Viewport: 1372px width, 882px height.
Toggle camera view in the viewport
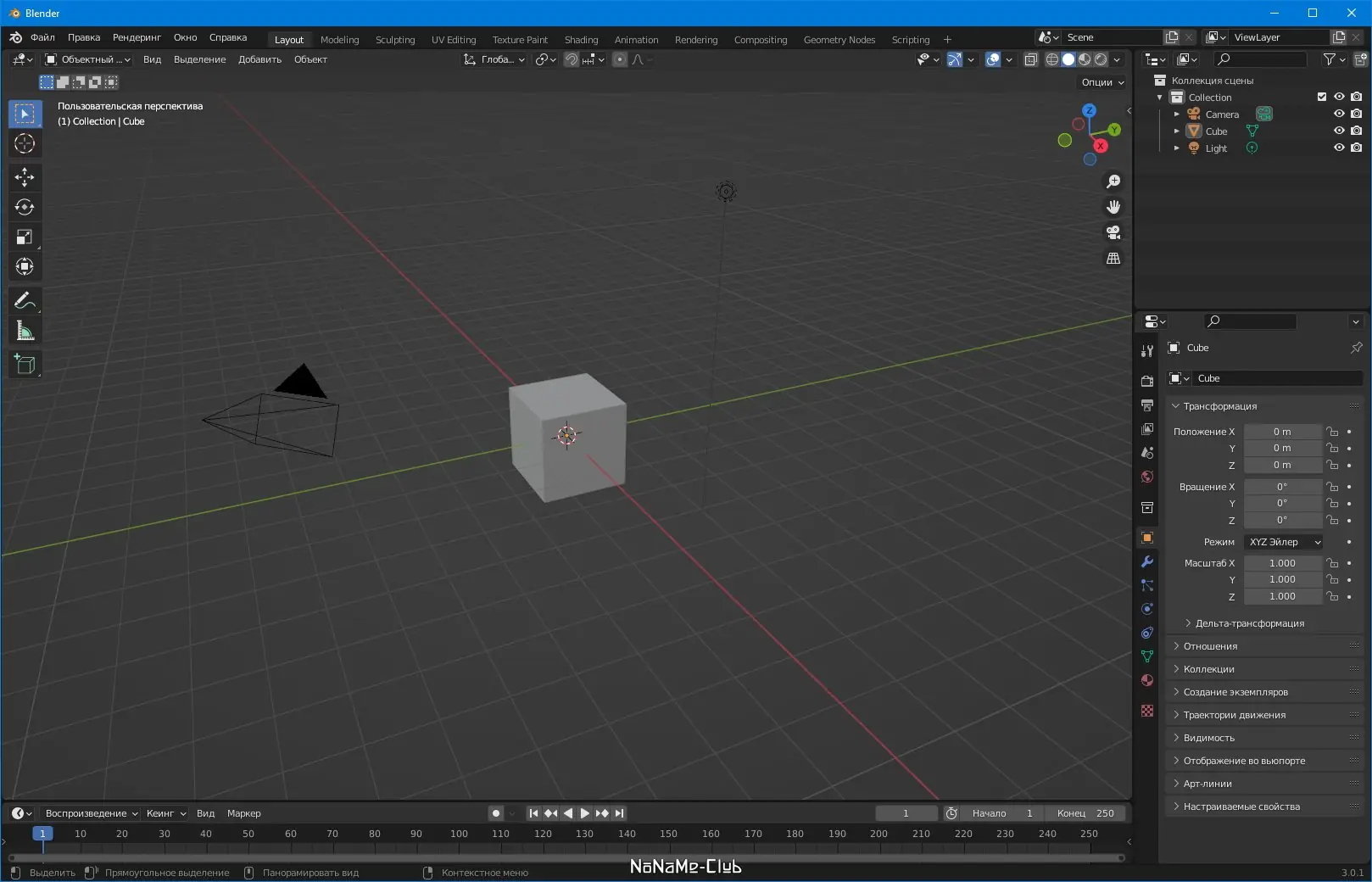(1113, 232)
